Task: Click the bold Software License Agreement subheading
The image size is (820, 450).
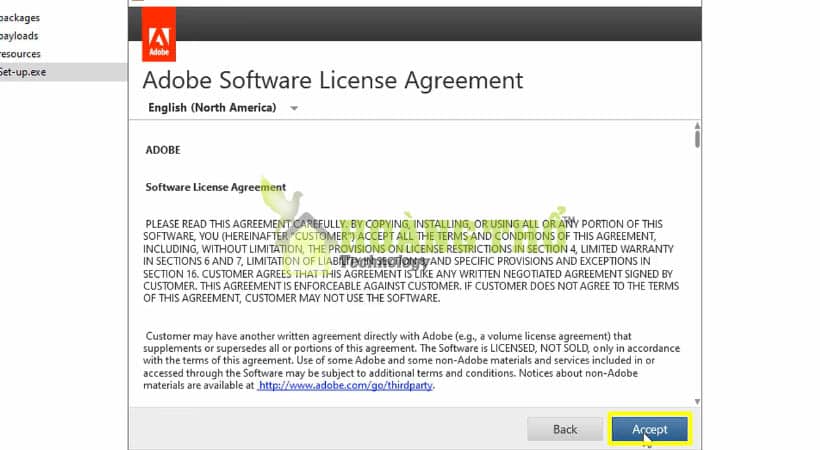Action: pos(215,187)
